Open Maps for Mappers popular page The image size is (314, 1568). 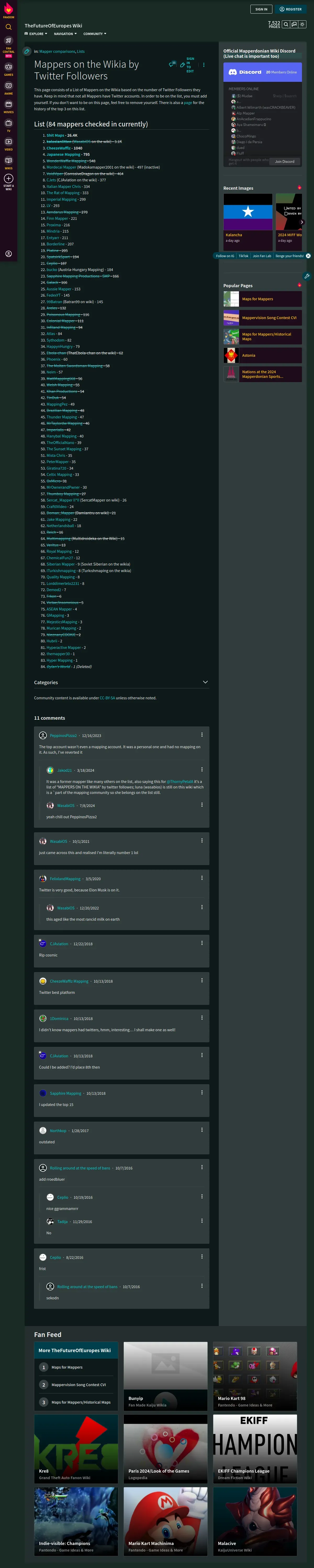(x=262, y=299)
